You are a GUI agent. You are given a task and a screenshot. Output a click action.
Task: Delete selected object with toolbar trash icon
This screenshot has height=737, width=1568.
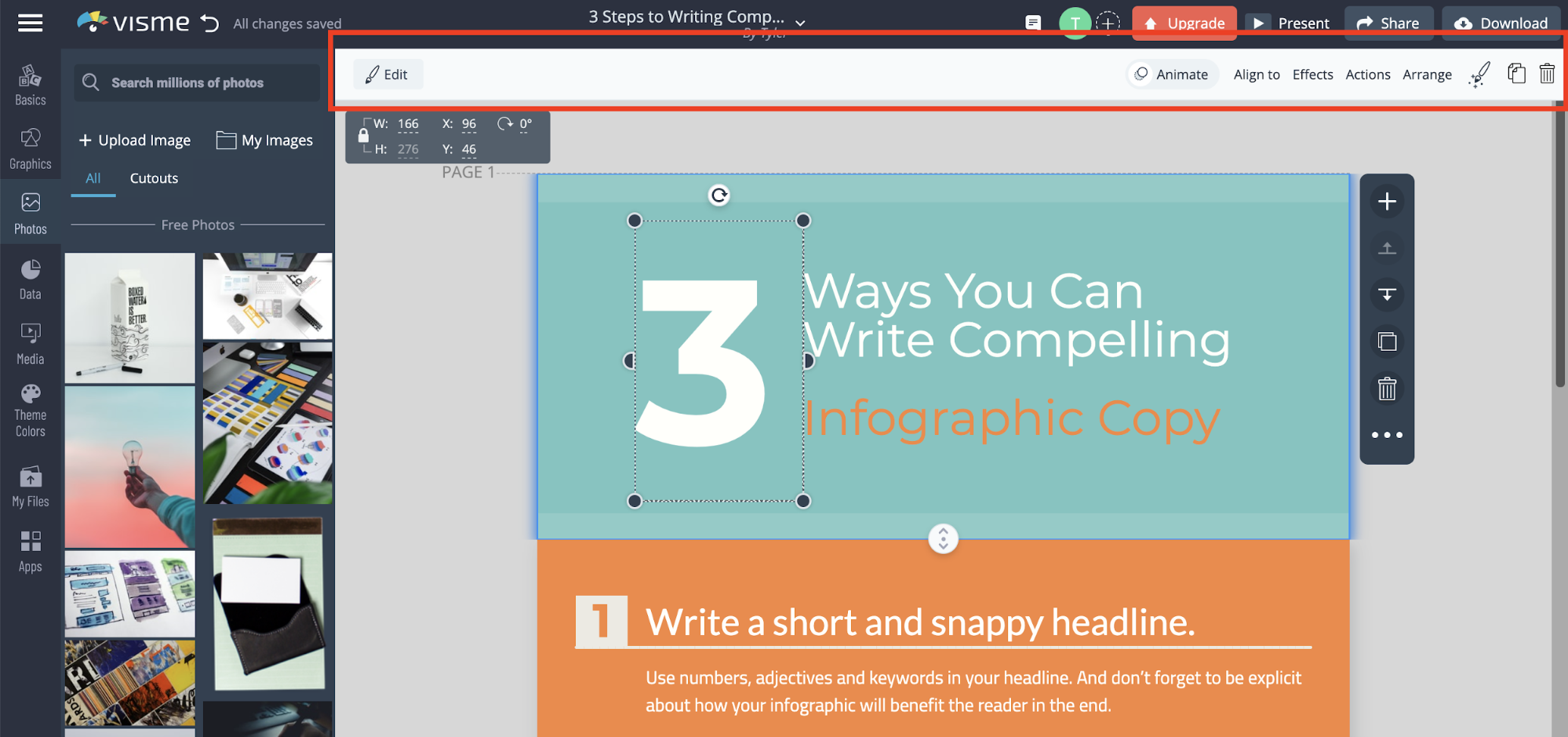click(1547, 74)
